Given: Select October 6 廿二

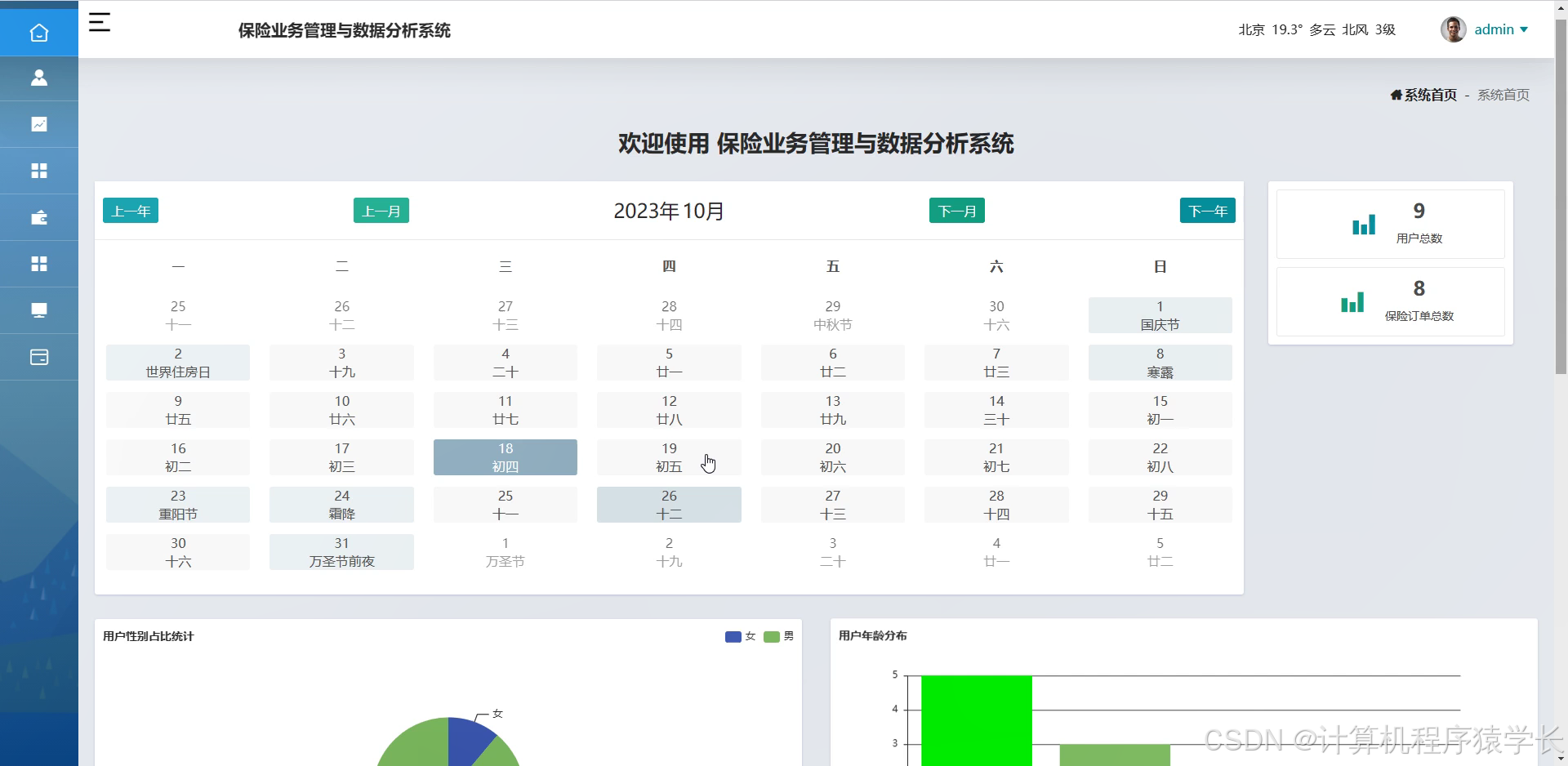Looking at the screenshot, I should tap(833, 363).
